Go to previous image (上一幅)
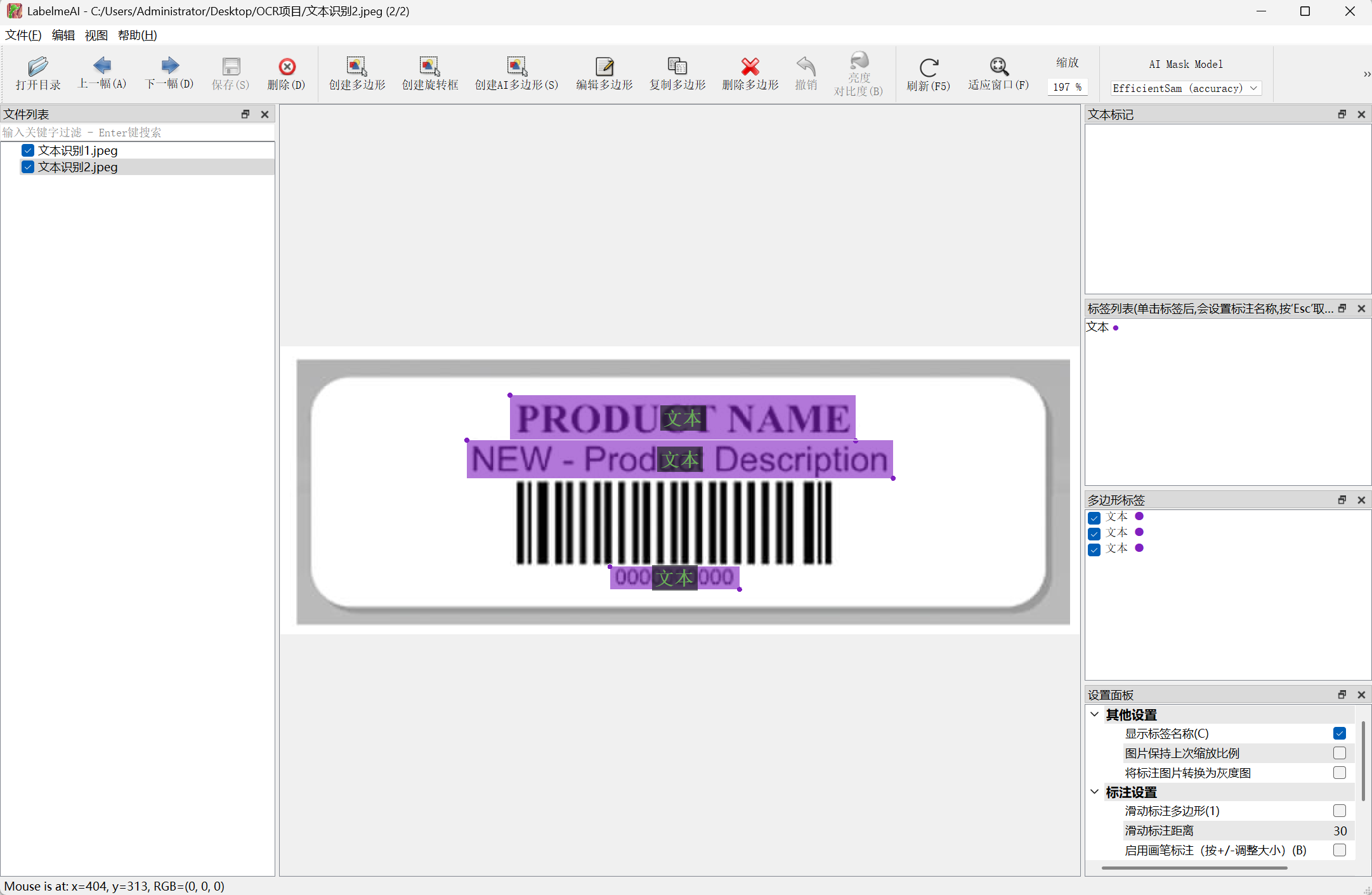This screenshot has height=895, width=1372. pyautogui.click(x=102, y=65)
